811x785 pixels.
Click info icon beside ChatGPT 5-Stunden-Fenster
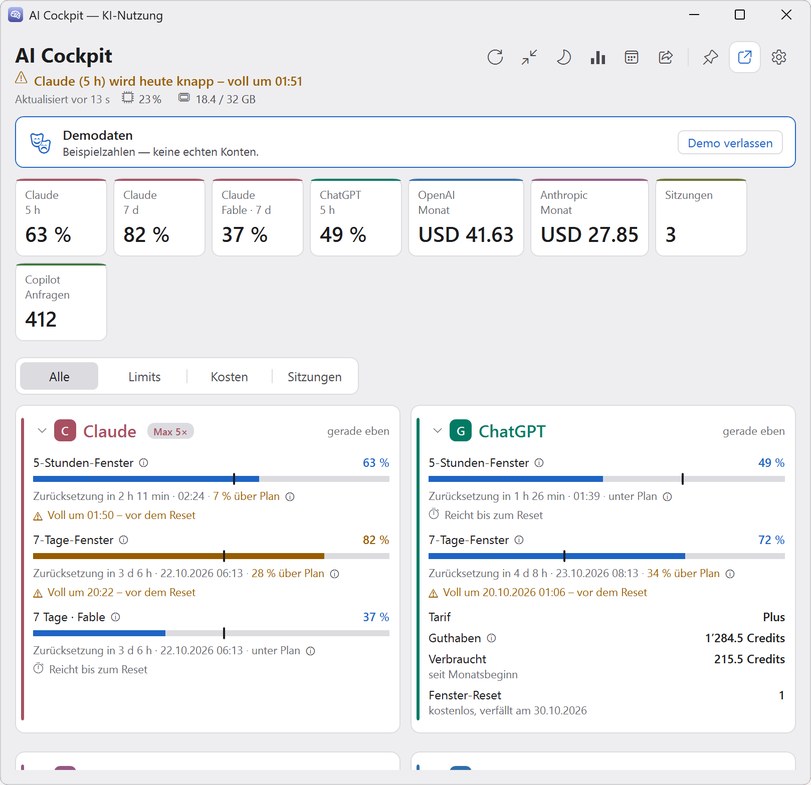click(x=539, y=463)
